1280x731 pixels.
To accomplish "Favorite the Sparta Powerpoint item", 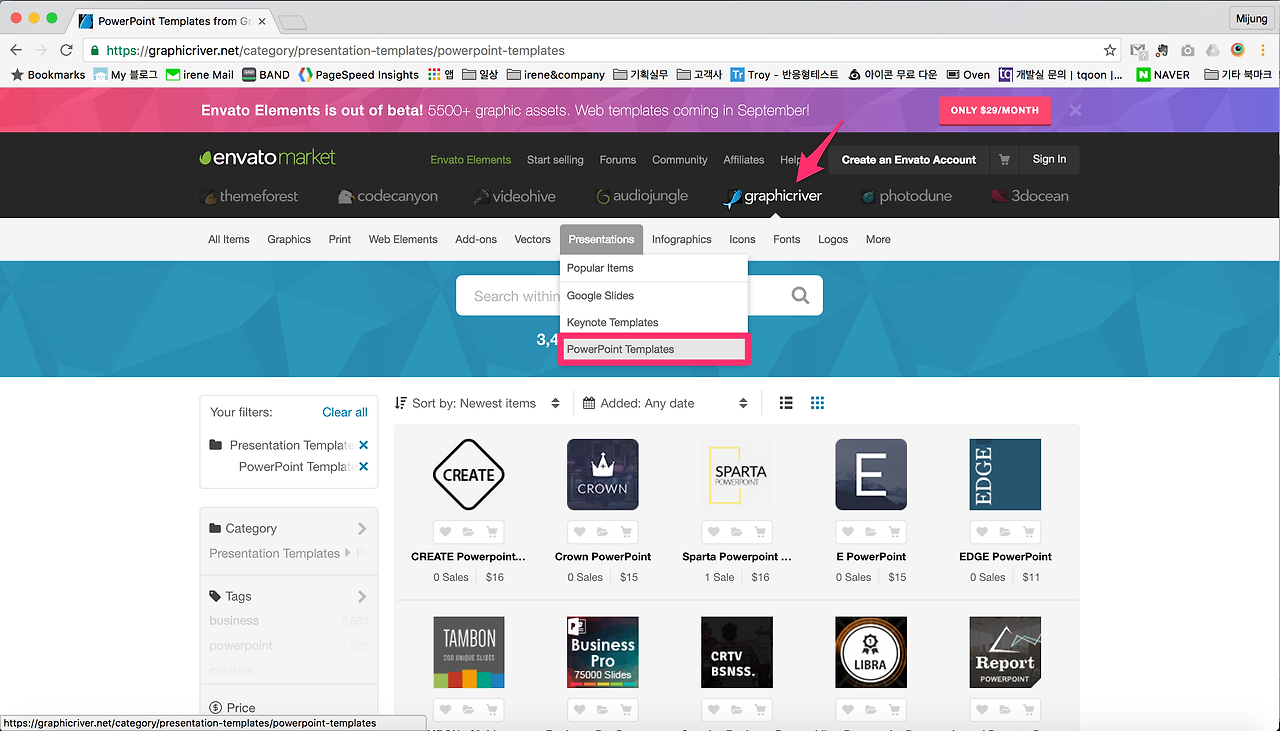I will coord(713,532).
